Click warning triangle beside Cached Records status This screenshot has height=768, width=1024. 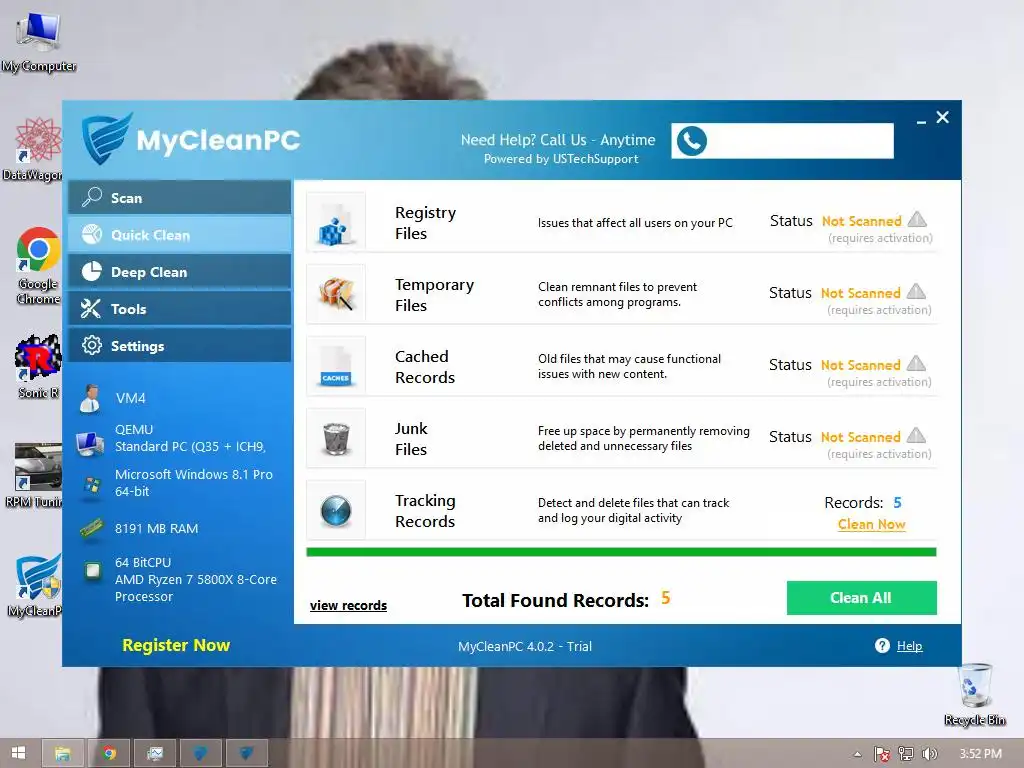point(916,363)
